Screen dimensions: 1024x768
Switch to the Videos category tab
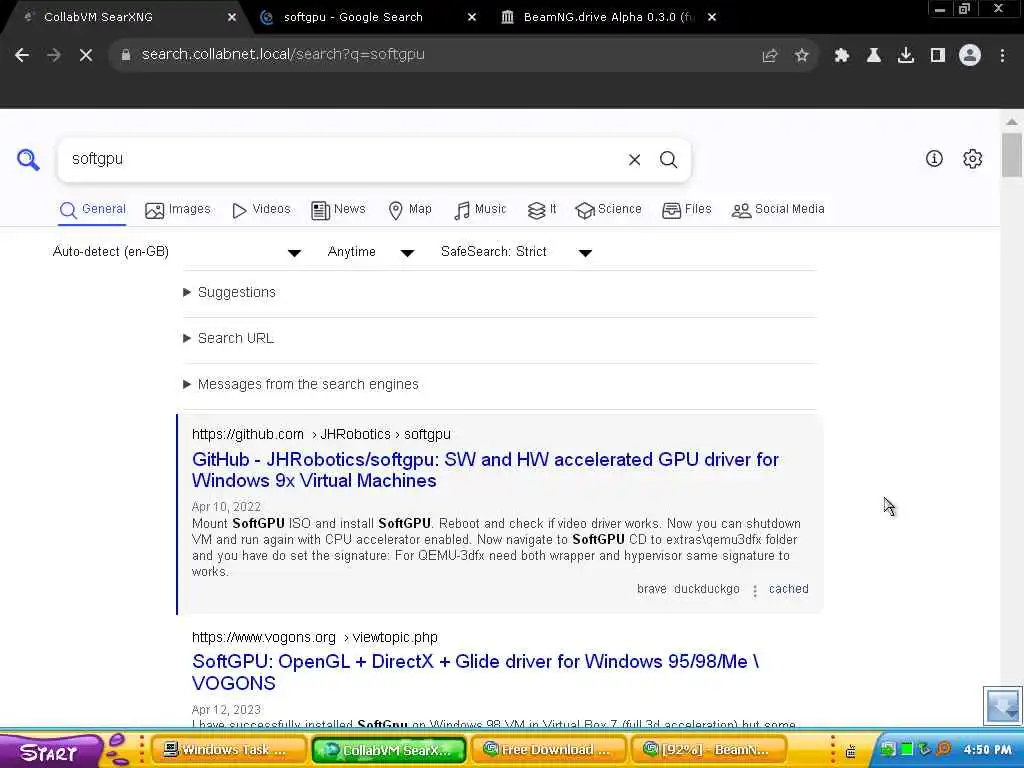click(x=261, y=210)
